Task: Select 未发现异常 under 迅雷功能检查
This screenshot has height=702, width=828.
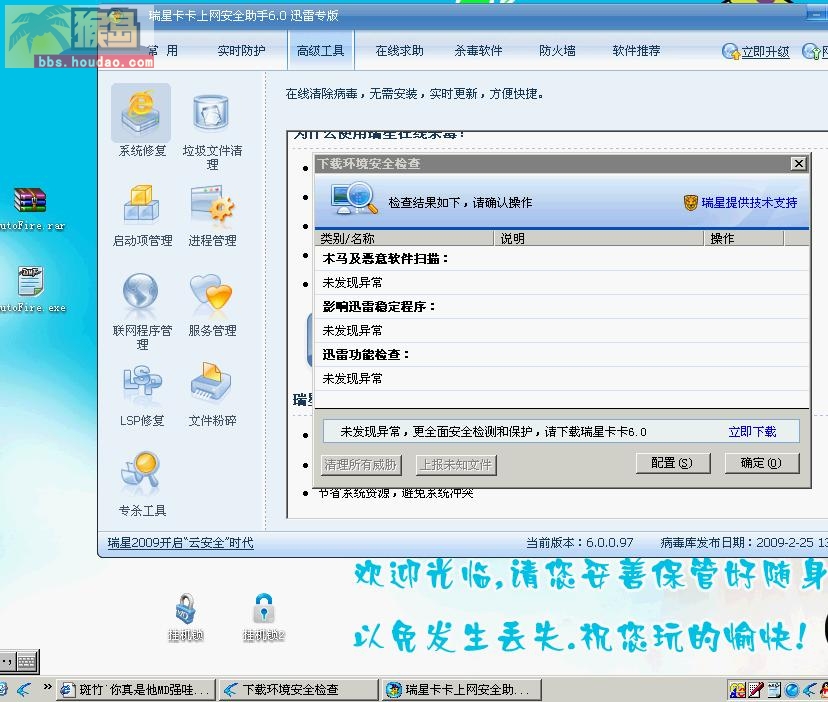Action: pos(562,379)
